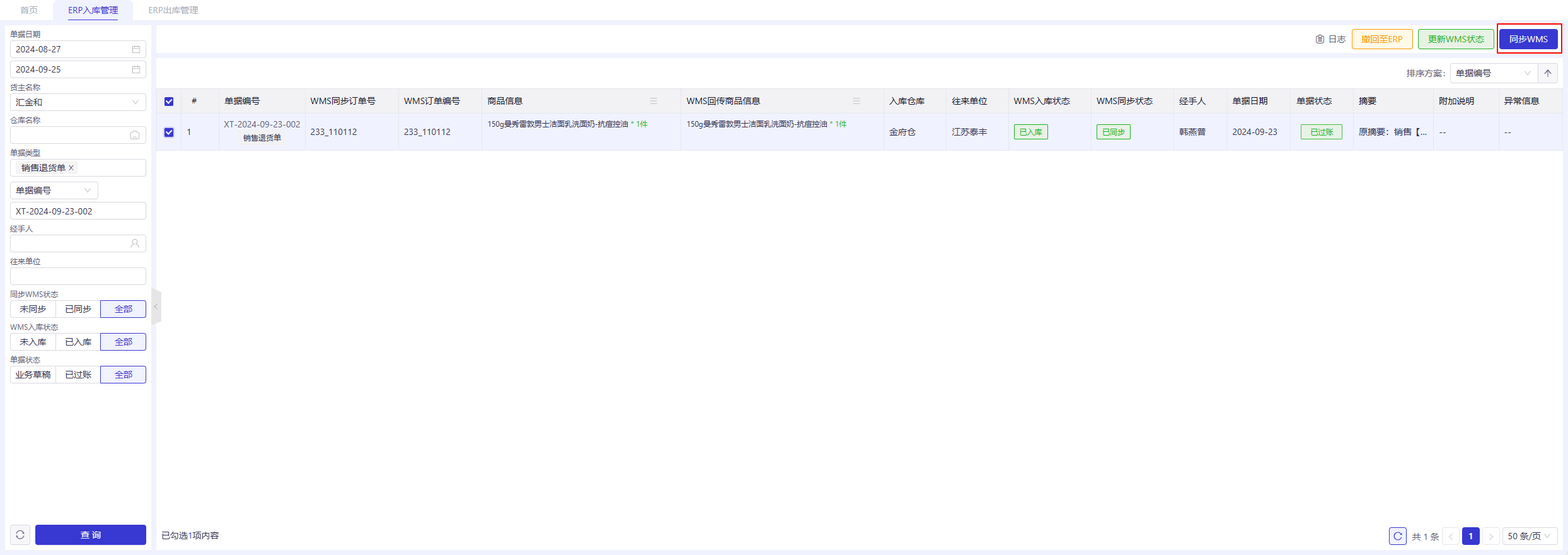
Task: Select 已入库 under WMS入库状态
Action: pyautogui.click(x=78, y=342)
